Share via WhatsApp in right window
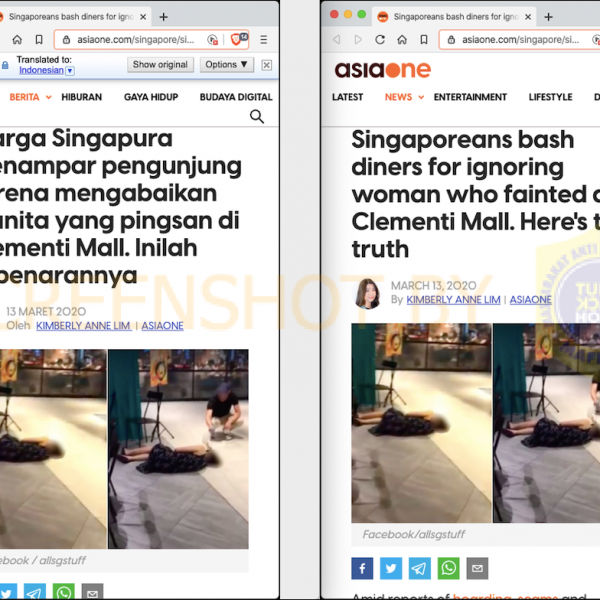Viewport: 600px width, 600px height. [448, 568]
